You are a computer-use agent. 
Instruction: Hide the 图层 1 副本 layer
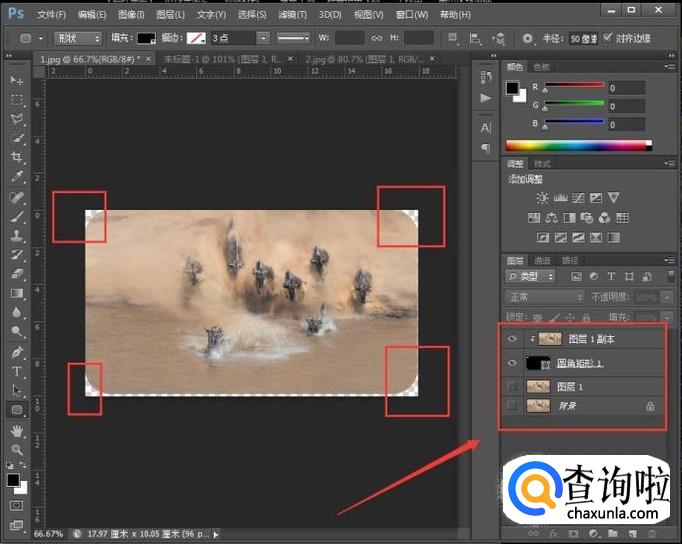(x=512, y=340)
